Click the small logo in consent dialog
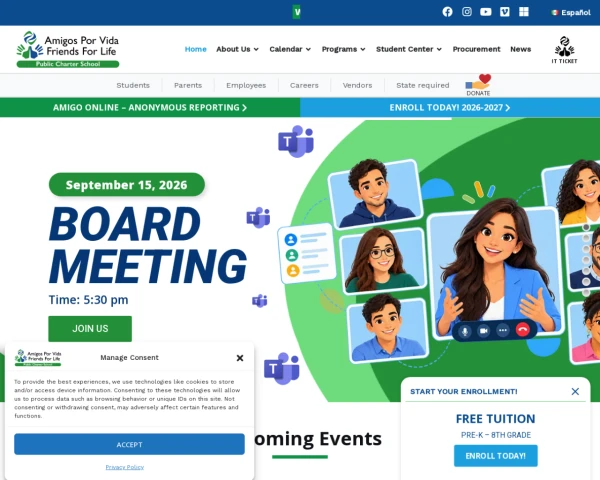Image resolution: width=600 pixels, height=480 pixels. coord(38,358)
